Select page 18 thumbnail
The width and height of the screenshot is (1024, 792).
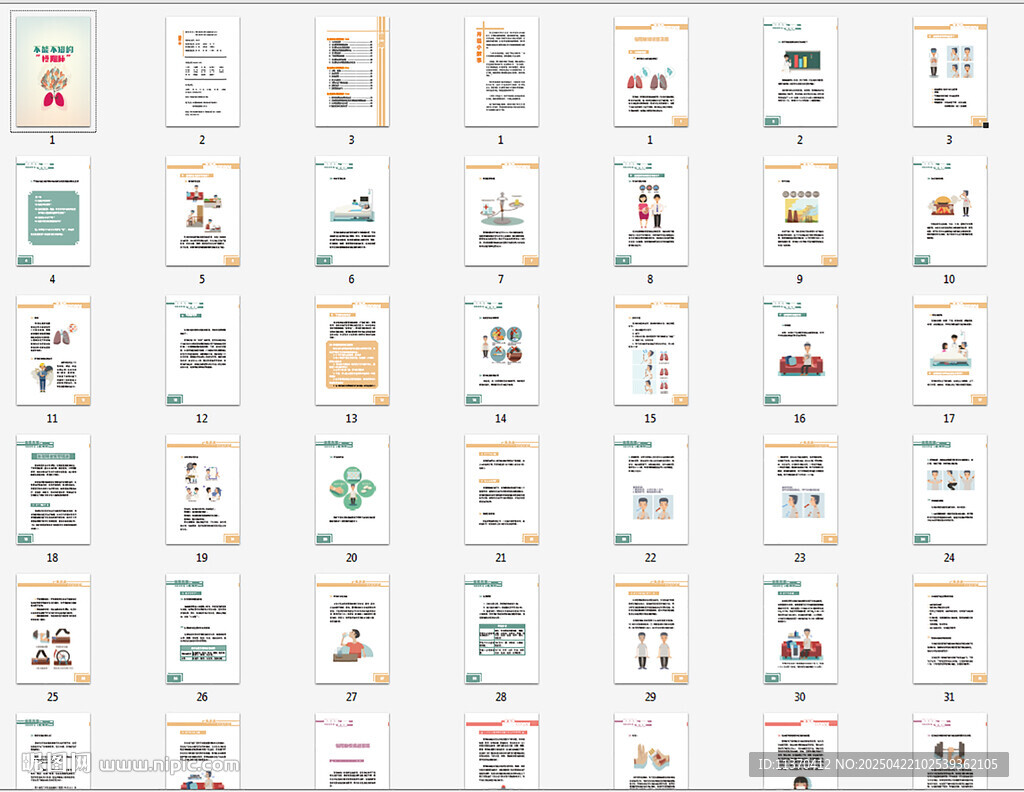click(x=53, y=489)
